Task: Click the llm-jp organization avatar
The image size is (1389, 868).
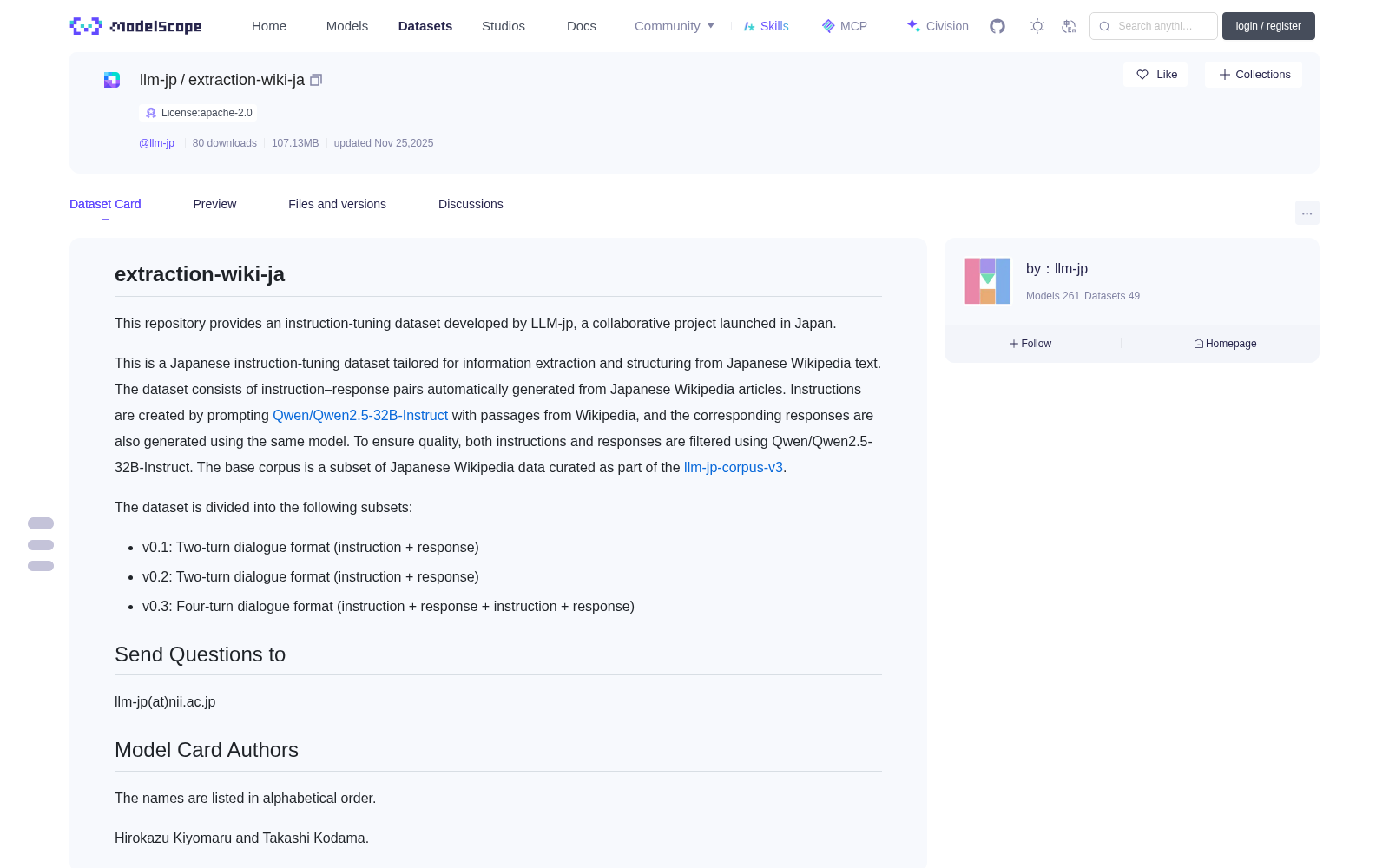Action: (x=988, y=280)
